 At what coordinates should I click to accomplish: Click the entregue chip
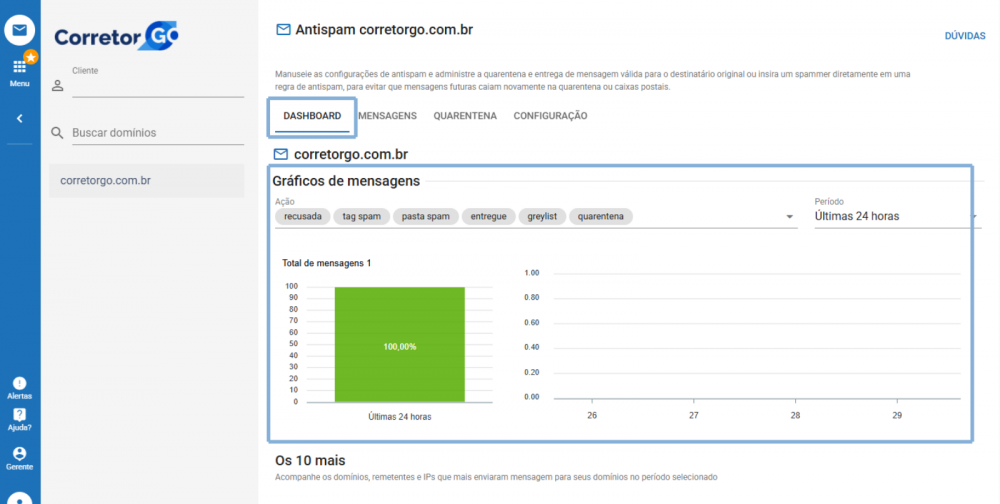point(489,216)
